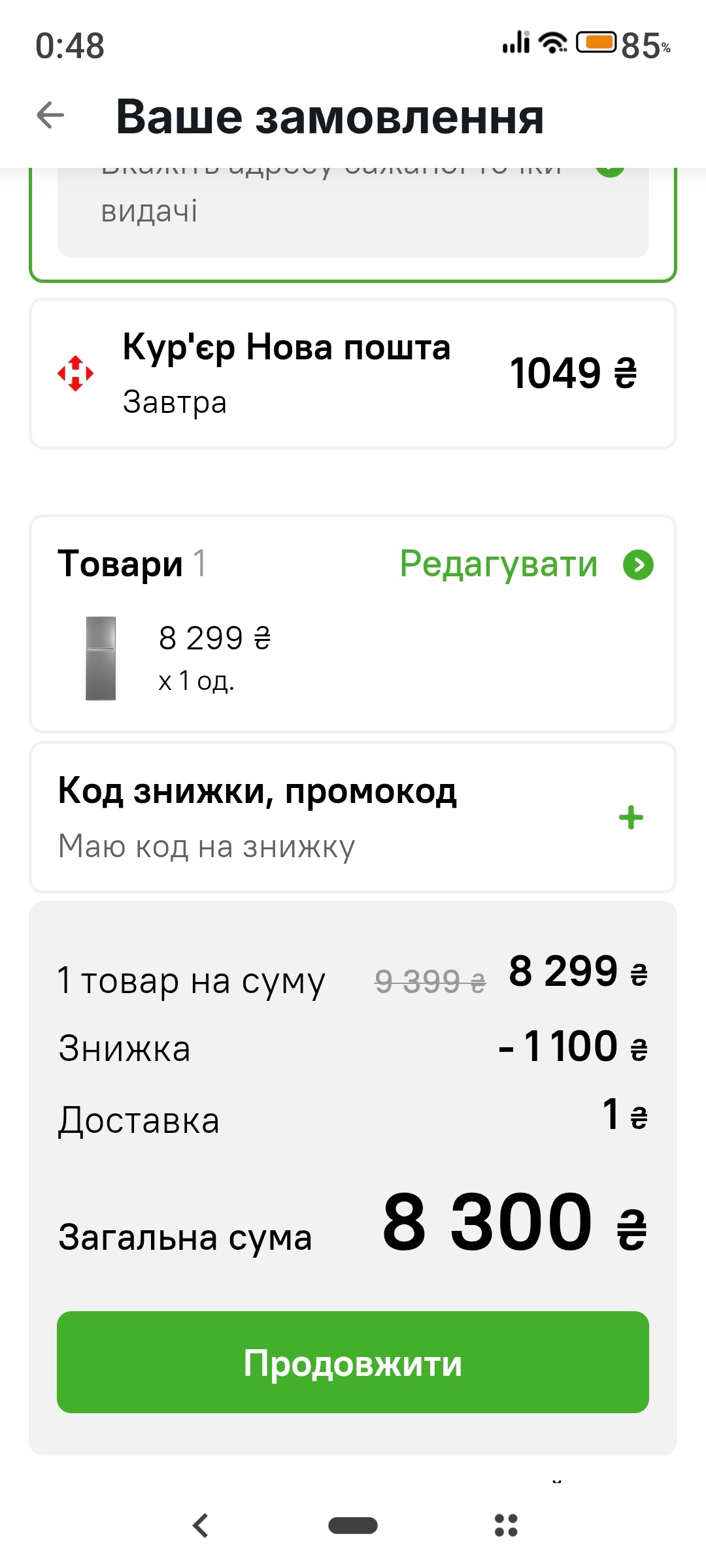Tap the Товари section heading
The image size is (706, 1568).
click(120, 564)
